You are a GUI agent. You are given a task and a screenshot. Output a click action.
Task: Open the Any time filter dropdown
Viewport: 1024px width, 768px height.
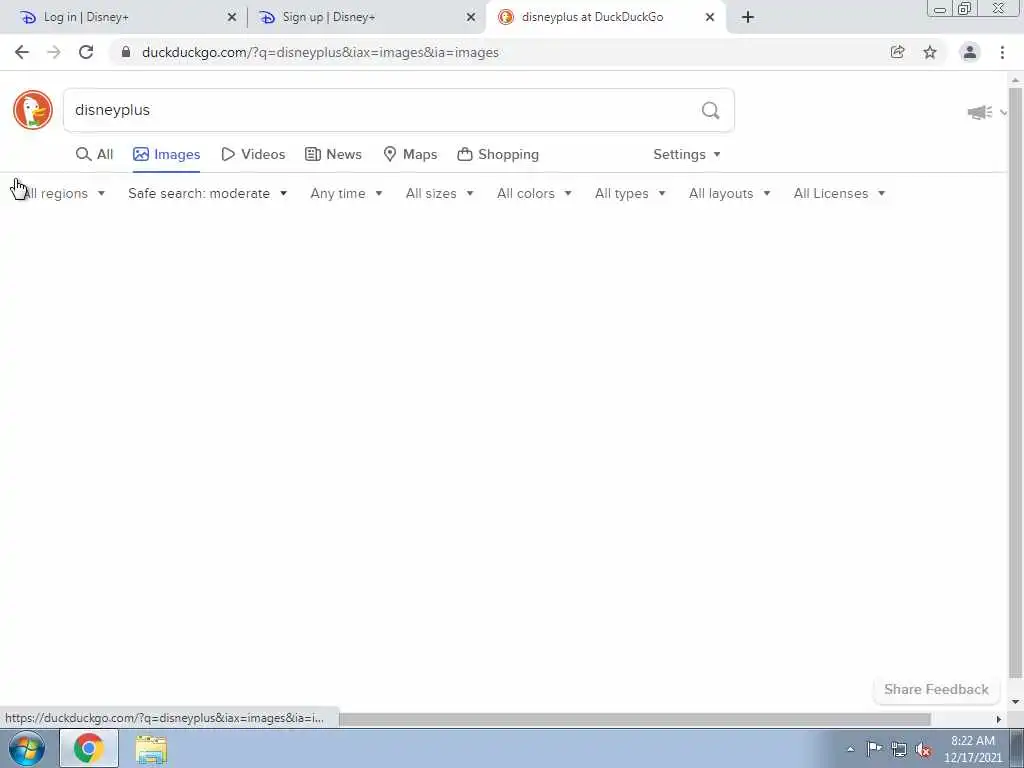pyautogui.click(x=346, y=193)
